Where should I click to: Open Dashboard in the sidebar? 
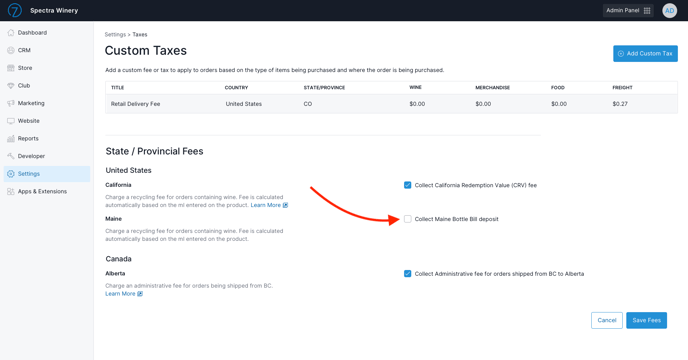(x=47, y=32)
